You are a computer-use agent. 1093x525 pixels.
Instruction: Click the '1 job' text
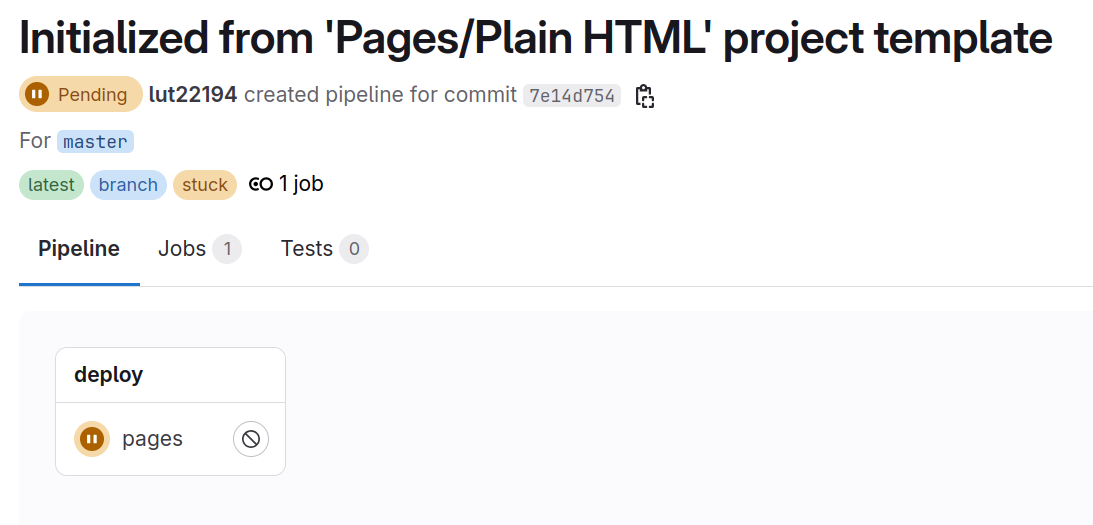coord(301,184)
